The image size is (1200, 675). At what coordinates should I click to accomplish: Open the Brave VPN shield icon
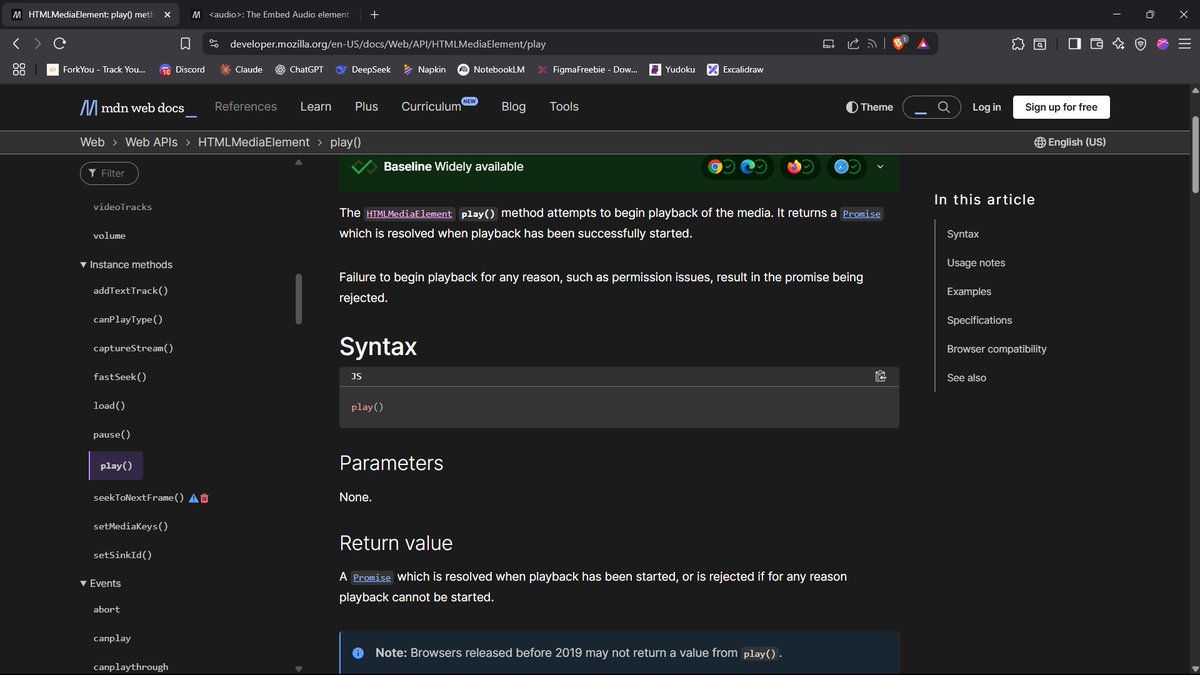(x=1140, y=44)
